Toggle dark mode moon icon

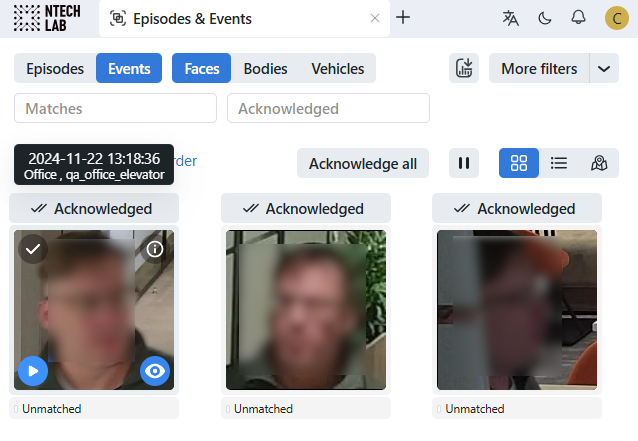545,18
